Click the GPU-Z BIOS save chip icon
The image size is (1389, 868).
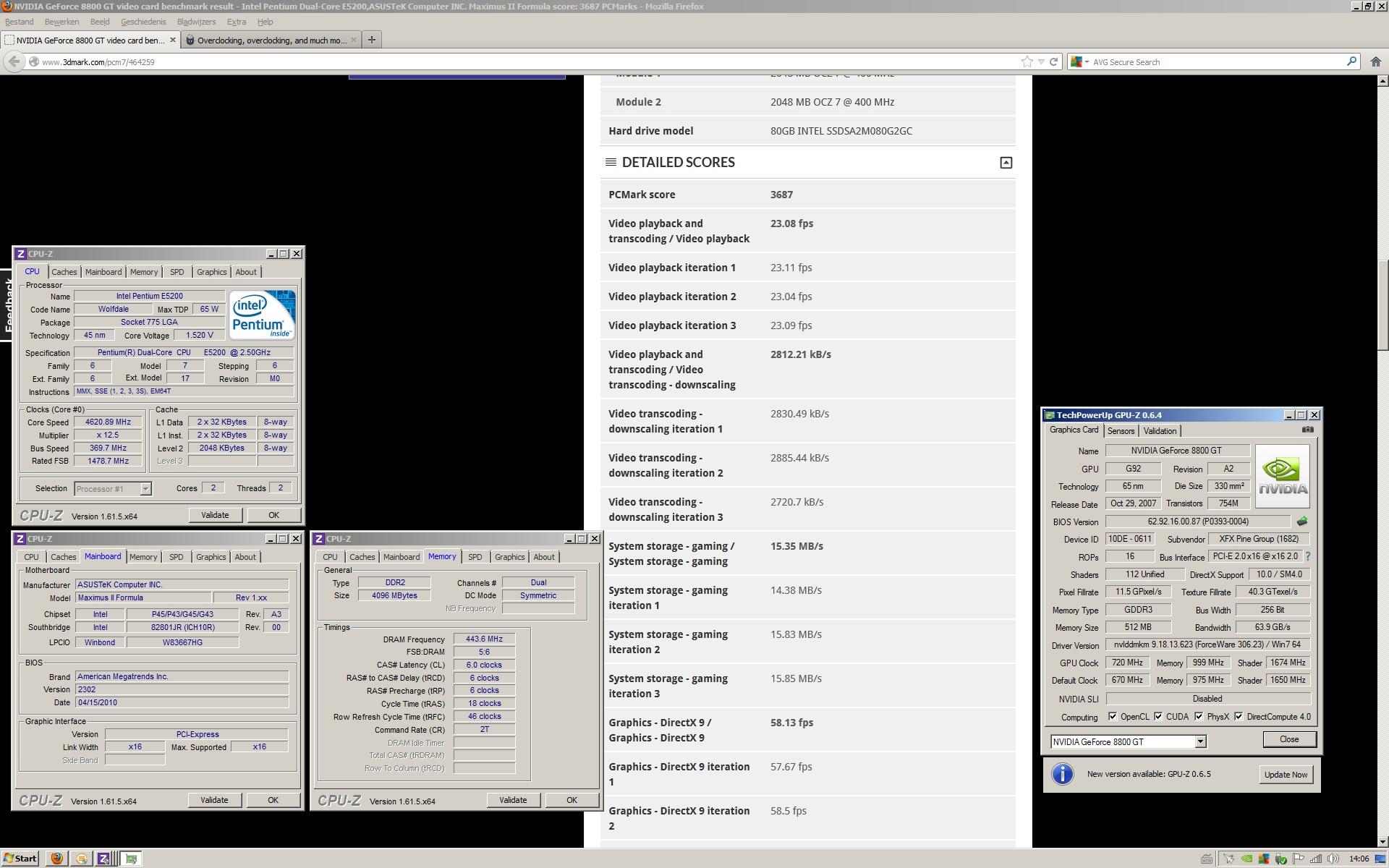tap(1302, 521)
